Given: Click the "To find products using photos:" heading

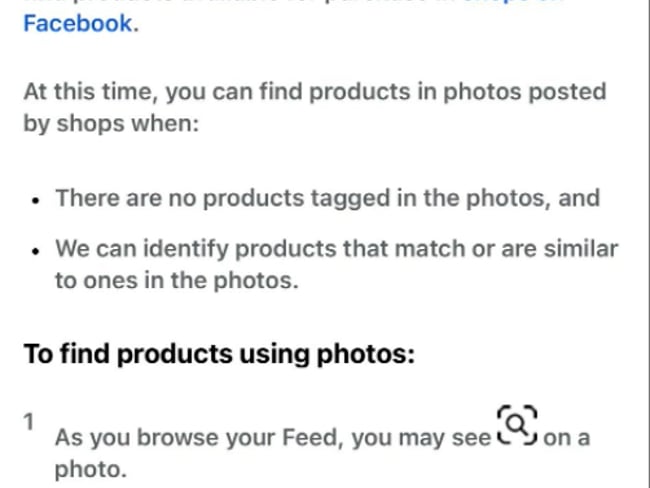Looking at the screenshot, I should point(218,355).
